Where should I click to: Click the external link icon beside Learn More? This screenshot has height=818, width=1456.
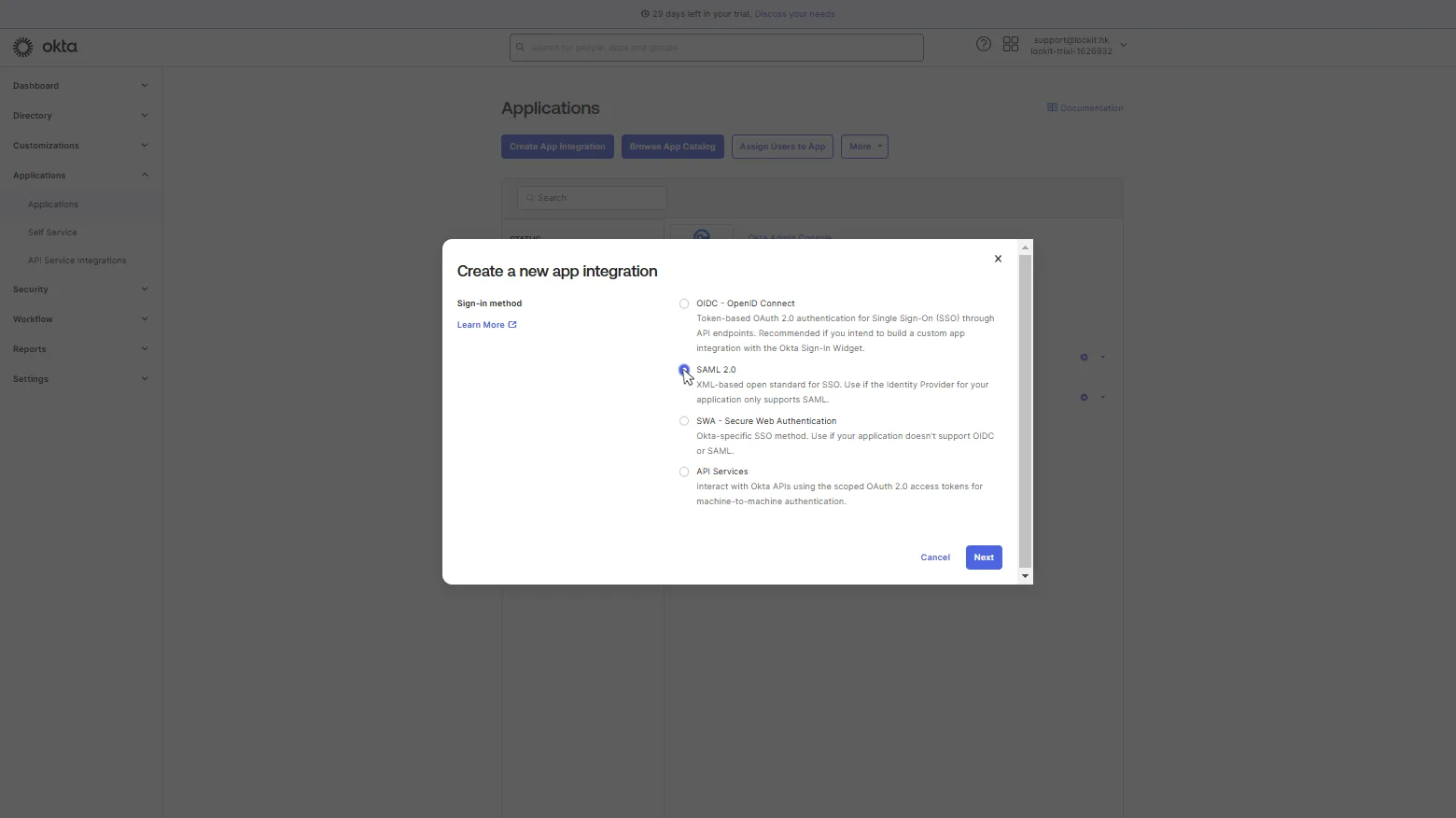tap(512, 325)
